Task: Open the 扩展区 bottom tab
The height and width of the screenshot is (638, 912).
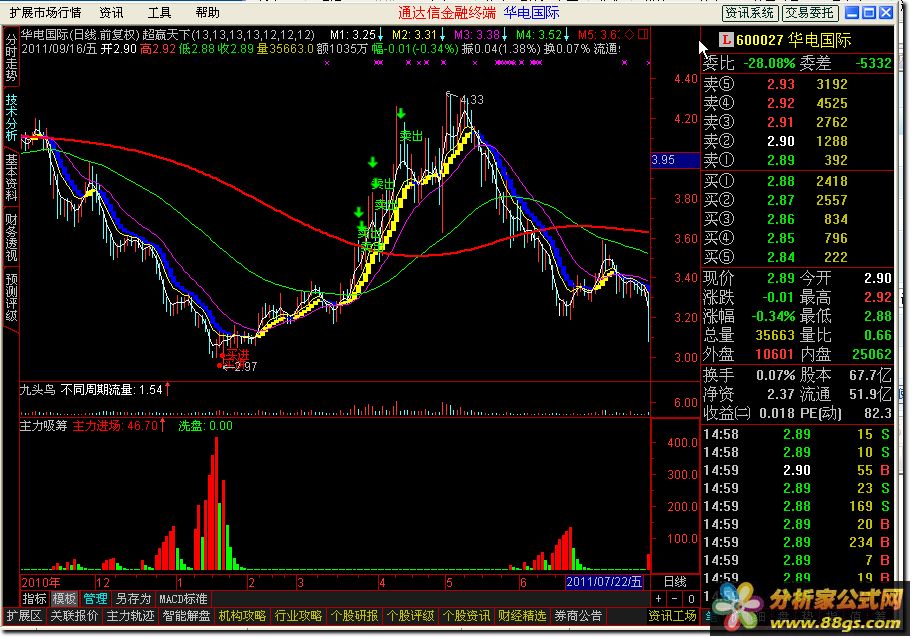Action: click(x=24, y=616)
